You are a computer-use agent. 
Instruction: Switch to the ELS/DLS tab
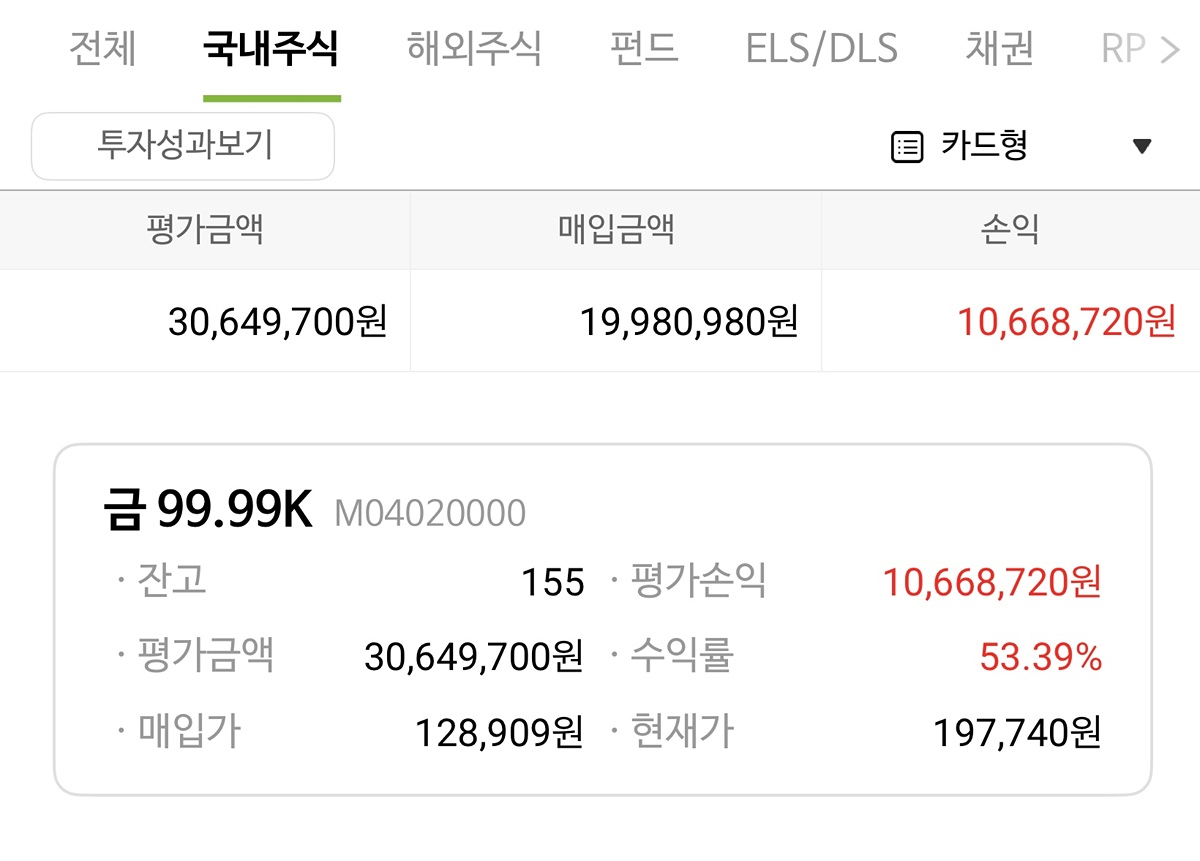coord(822,49)
